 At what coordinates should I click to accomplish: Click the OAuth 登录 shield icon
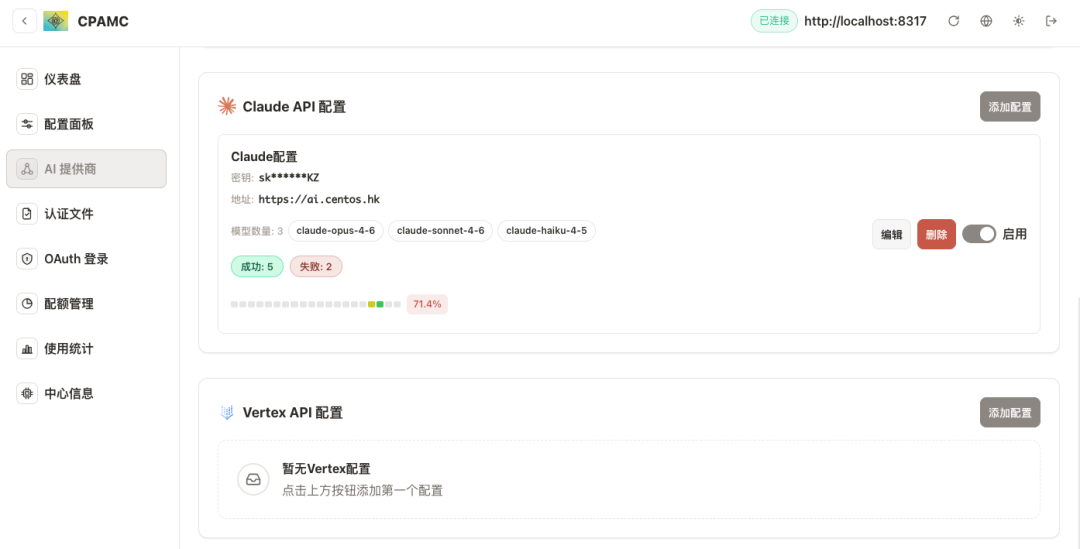(27, 259)
